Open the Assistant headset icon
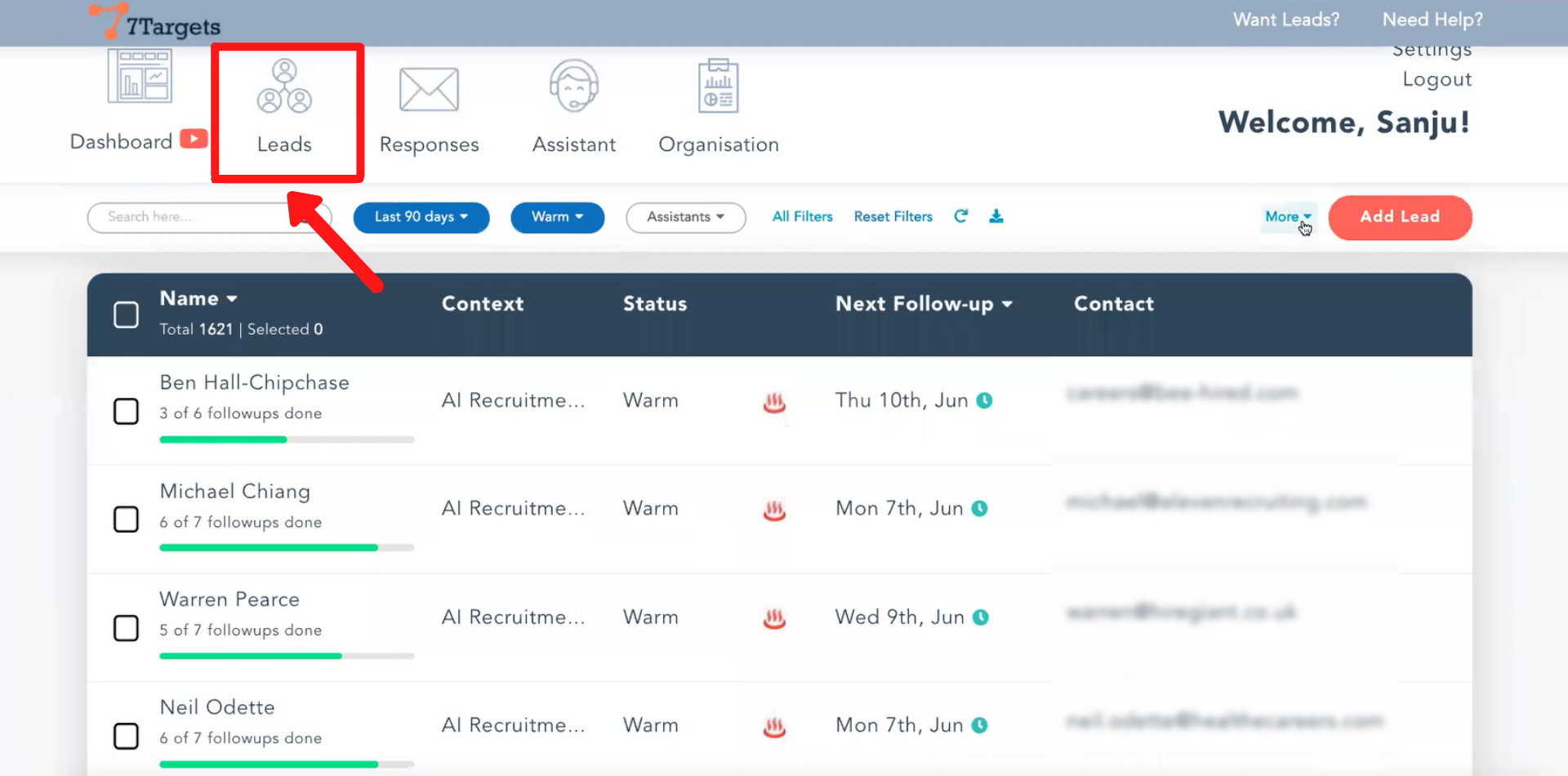This screenshot has height=776, width=1568. (x=574, y=86)
